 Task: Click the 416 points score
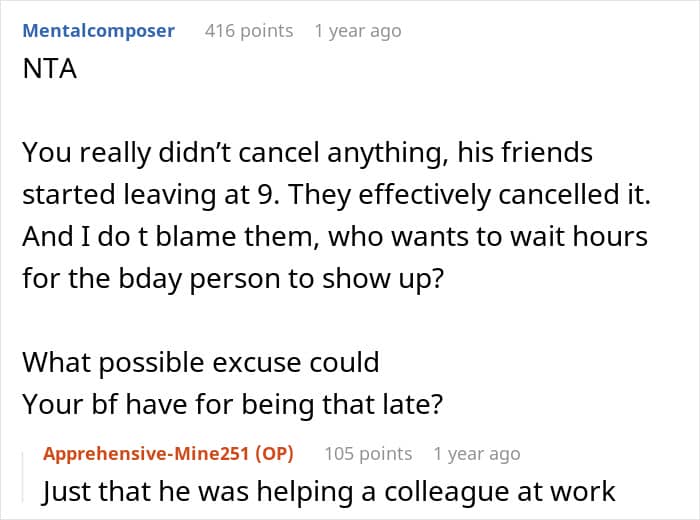tap(249, 31)
